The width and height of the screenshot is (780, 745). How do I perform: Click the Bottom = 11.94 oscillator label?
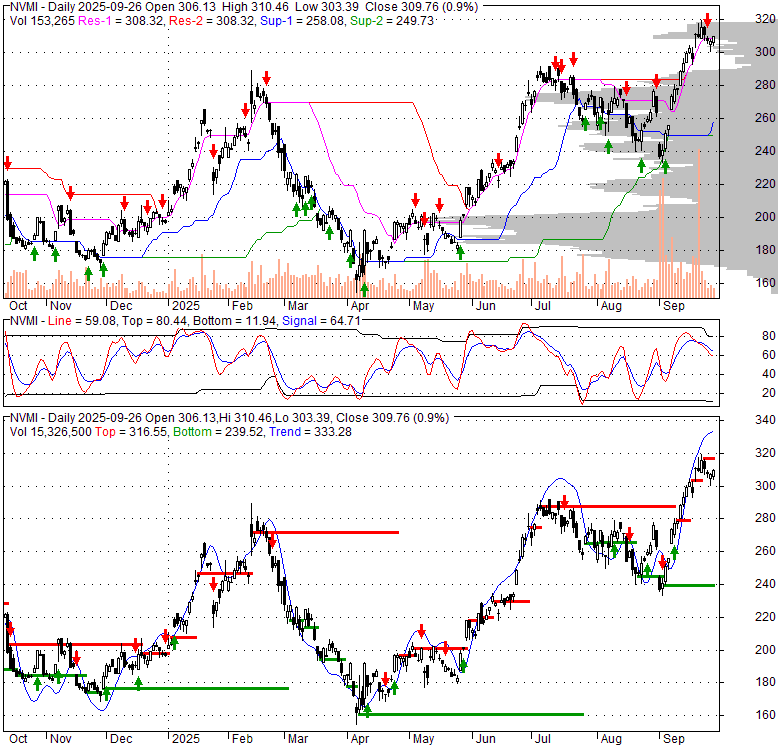[234, 321]
